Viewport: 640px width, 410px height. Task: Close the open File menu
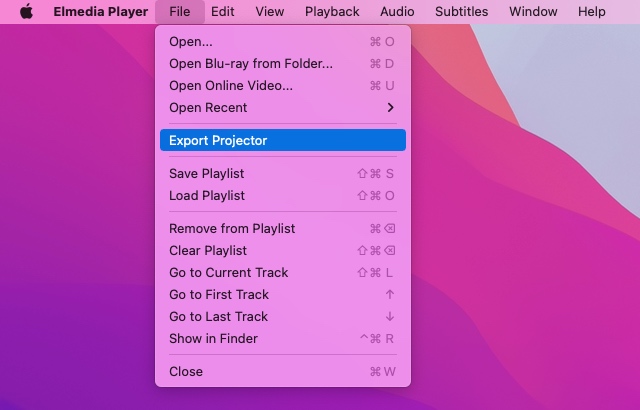180,11
